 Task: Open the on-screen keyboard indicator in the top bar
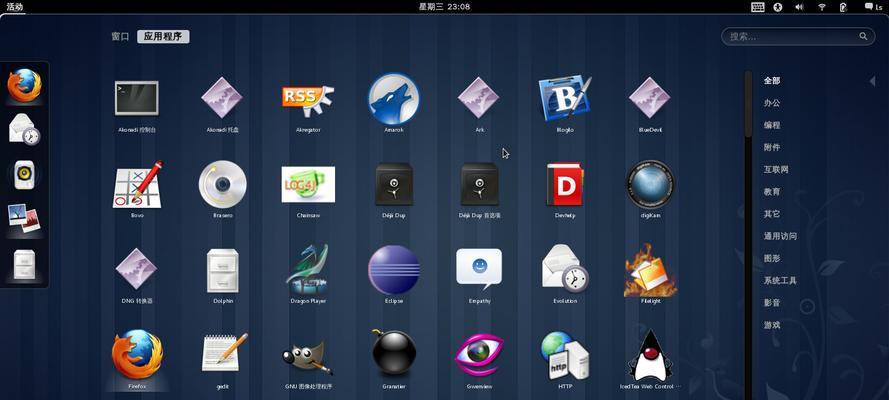pyautogui.click(x=758, y=7)
